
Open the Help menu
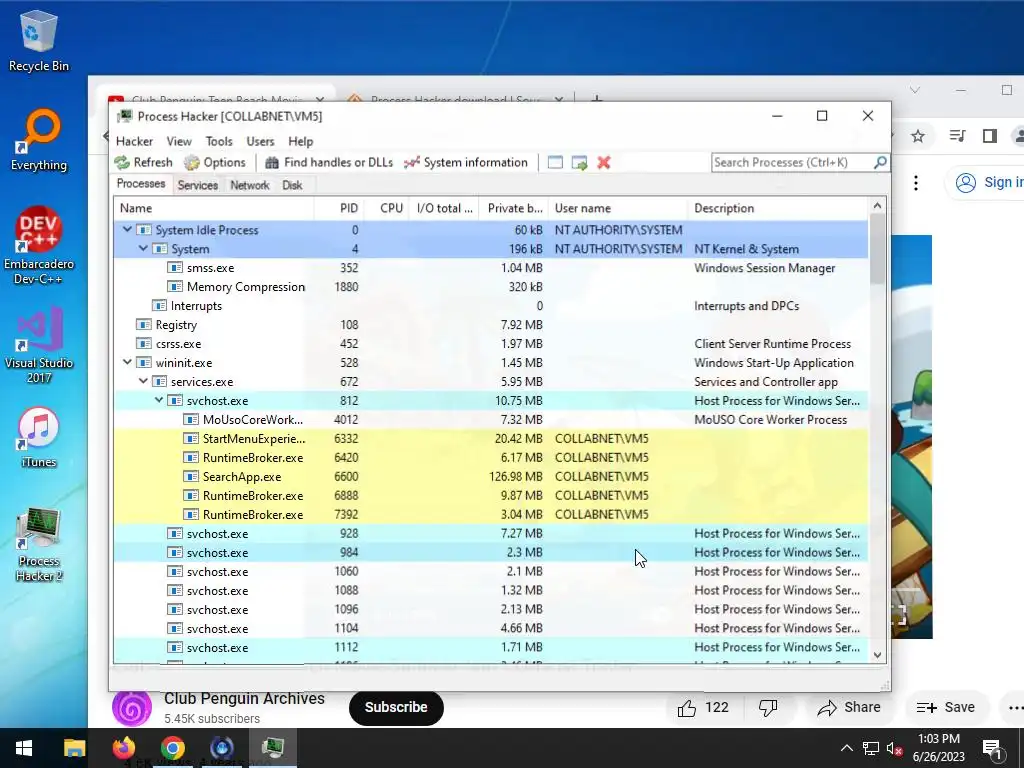click(301, 141)
